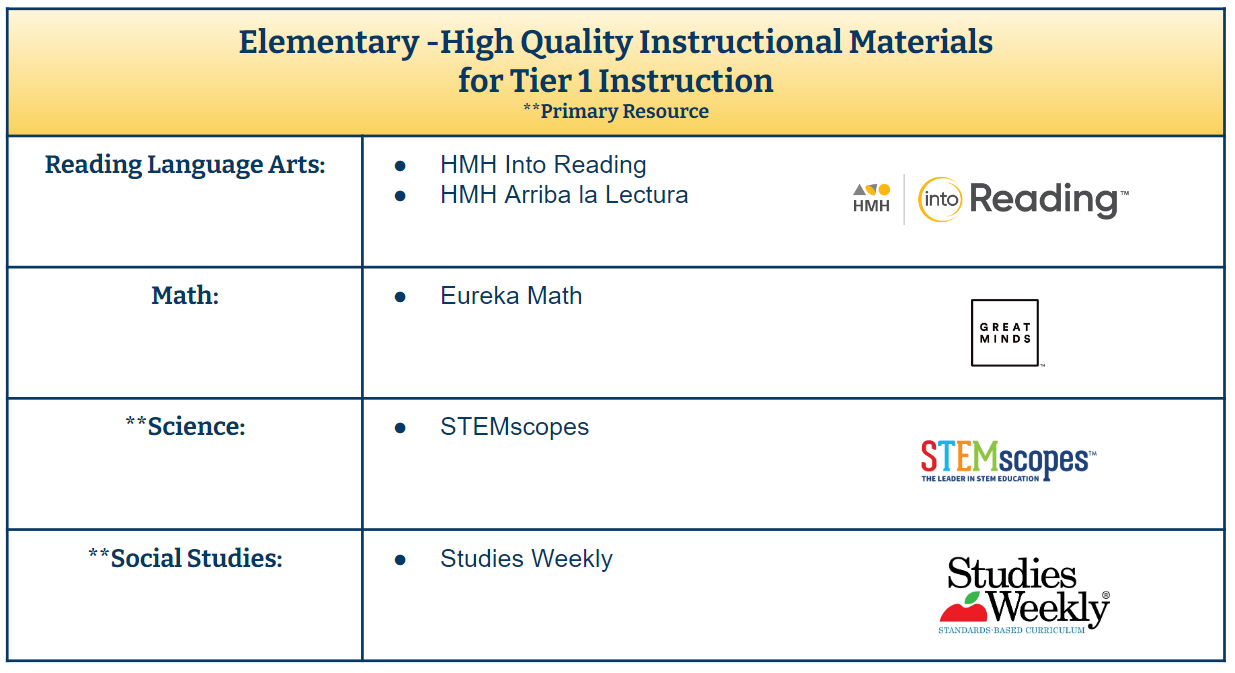Click the orange 'into' circle emblem
1235x673 pixels.
(x=940, y=199)
